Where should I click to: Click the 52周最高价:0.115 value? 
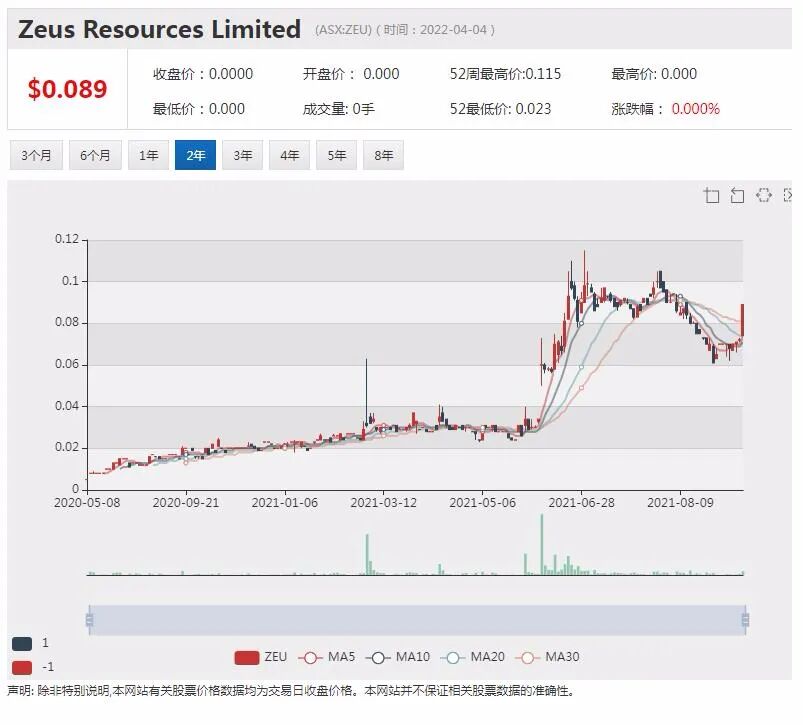(x=505, y=74)
